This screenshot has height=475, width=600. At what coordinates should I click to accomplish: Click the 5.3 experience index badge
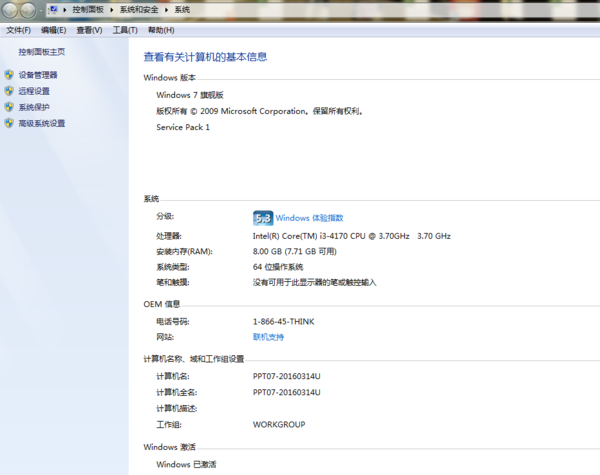[x=263, y=218]
